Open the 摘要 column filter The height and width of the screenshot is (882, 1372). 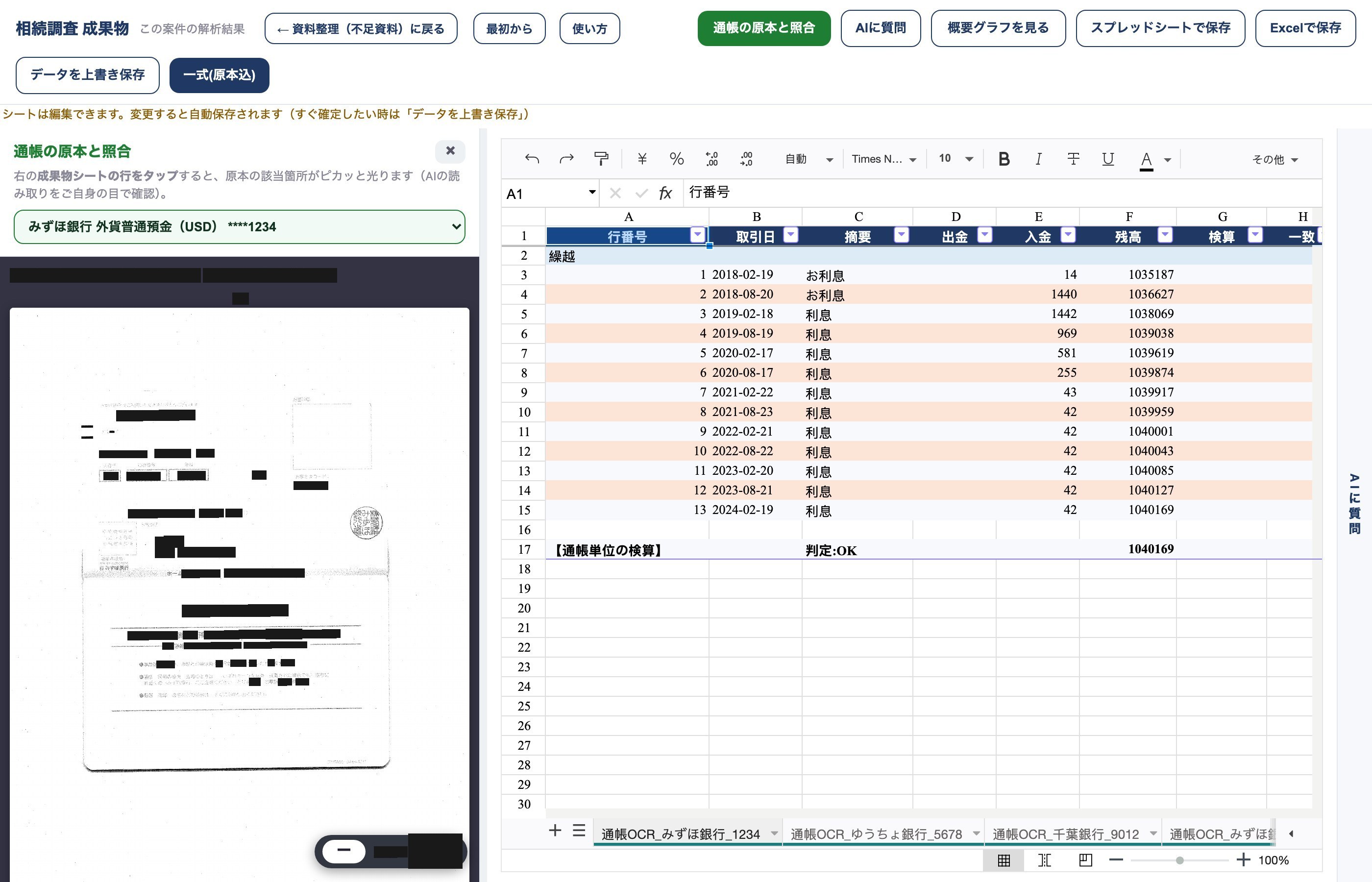pyautogui.click(x=901, y=234)
